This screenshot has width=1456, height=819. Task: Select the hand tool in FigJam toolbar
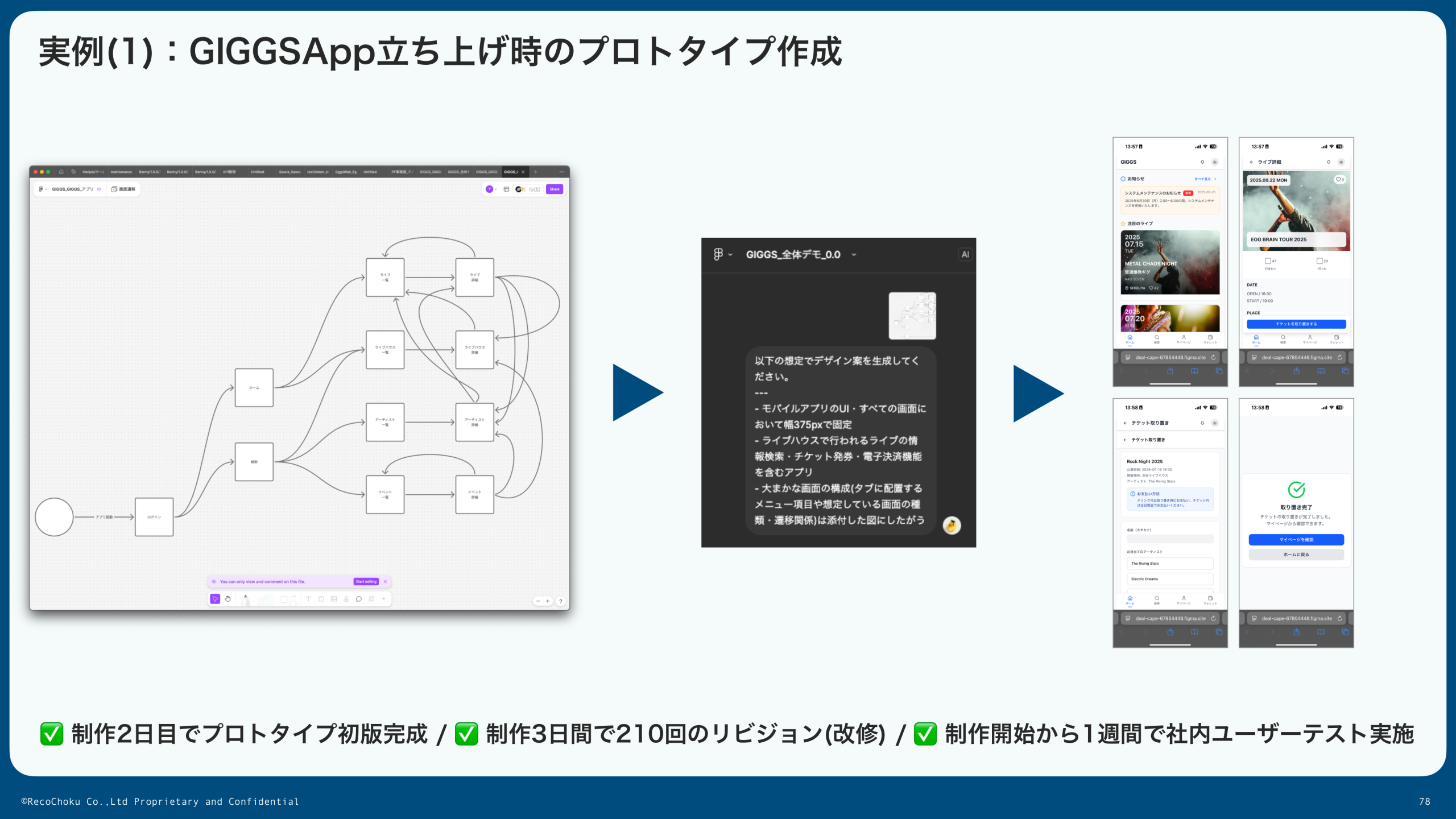227,599
